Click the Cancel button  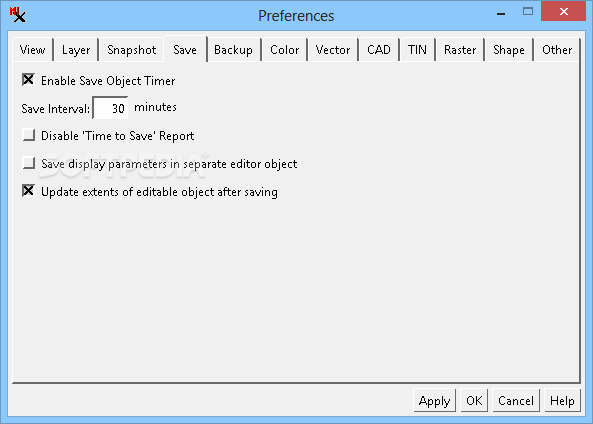click(x=516, y=401)
